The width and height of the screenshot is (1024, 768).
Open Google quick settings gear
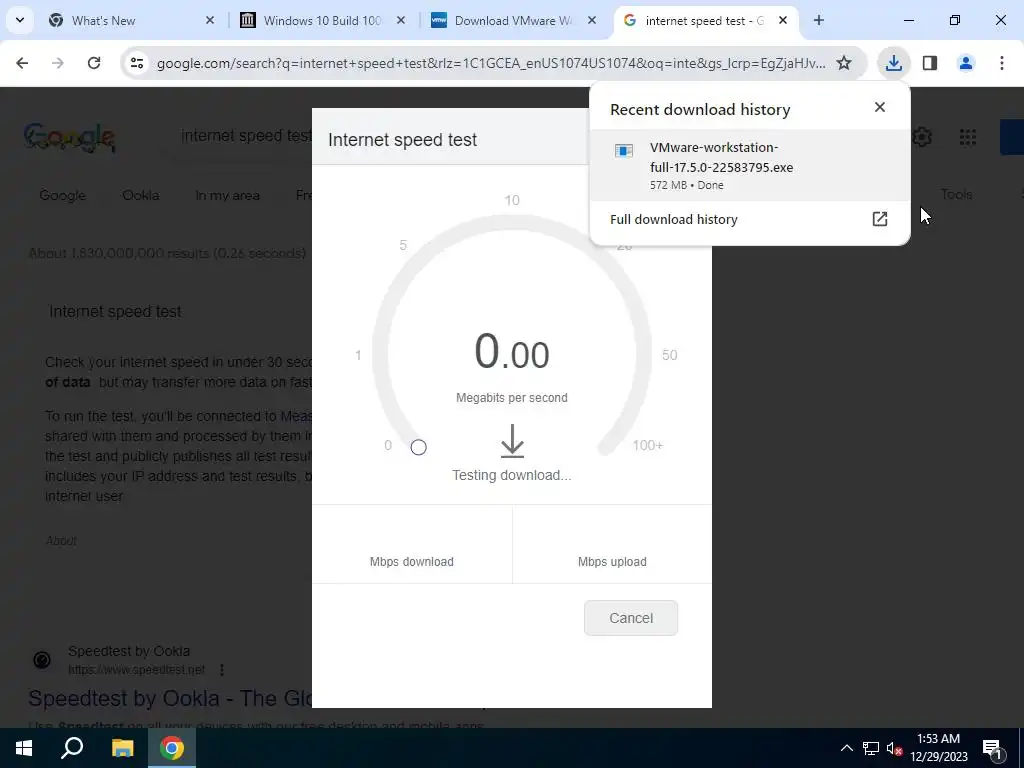(921, 137)
